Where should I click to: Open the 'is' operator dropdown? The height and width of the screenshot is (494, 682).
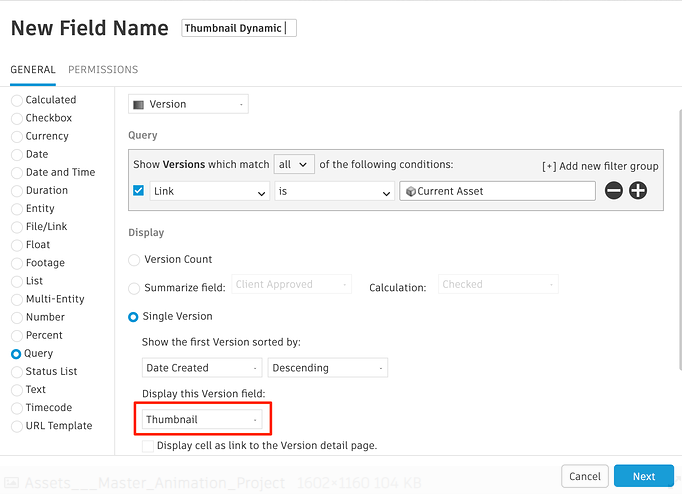pyautogui.click(x=334, y=191)
